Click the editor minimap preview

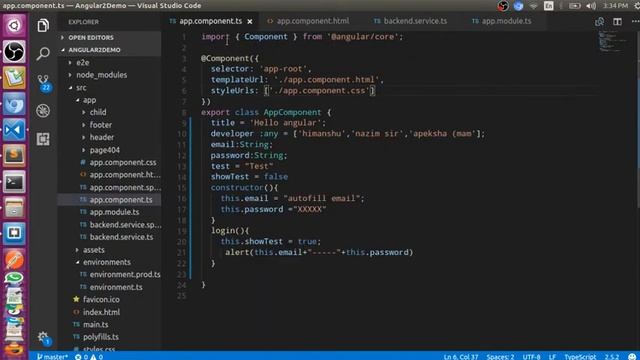[611, 42]
